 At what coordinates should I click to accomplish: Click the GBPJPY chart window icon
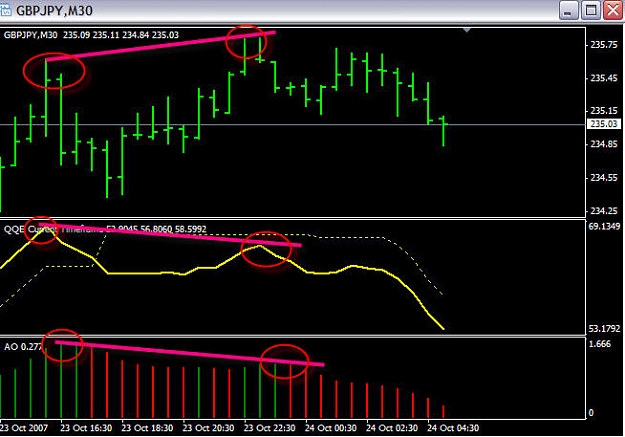coord(5,10)
